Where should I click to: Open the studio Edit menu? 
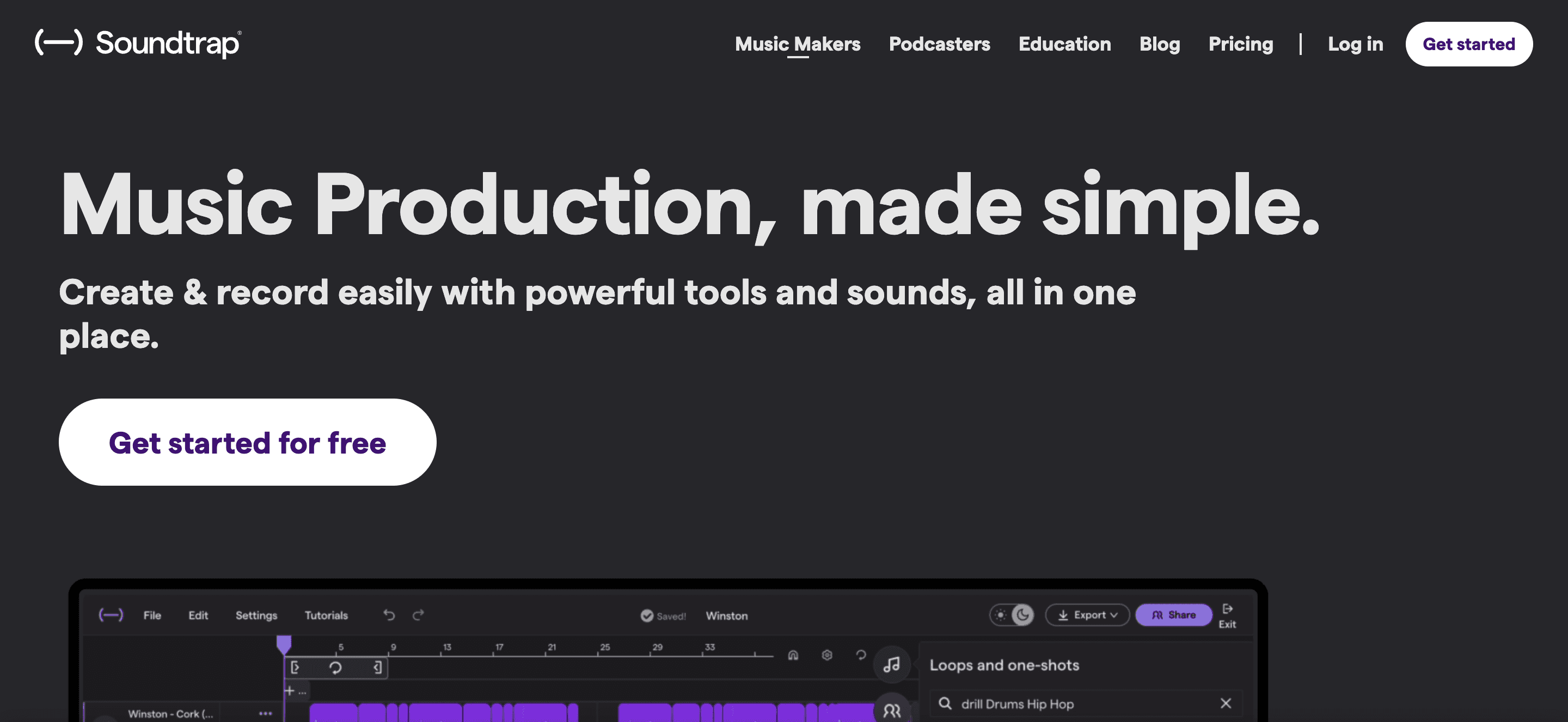click(x=198, y=615)
